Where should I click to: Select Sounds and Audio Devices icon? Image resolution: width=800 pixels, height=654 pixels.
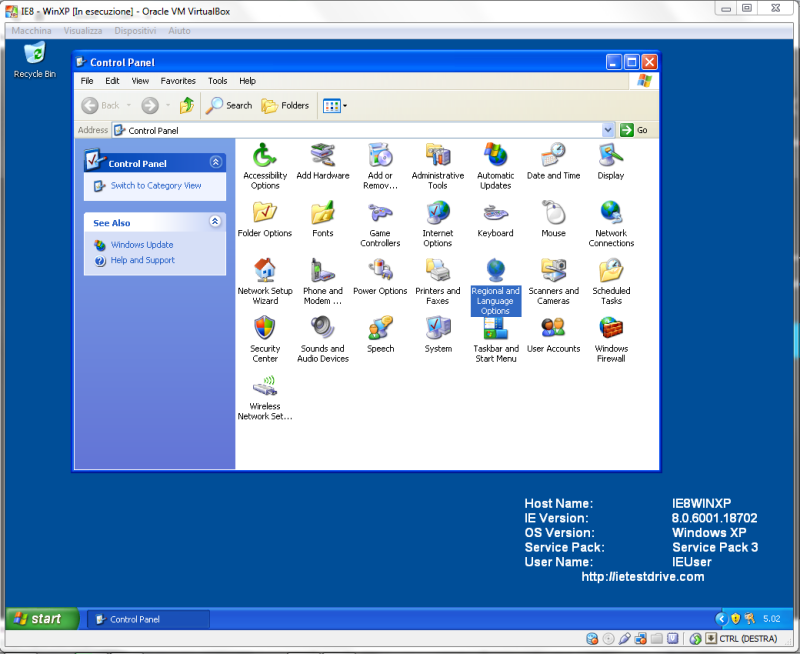pos(322,339)
